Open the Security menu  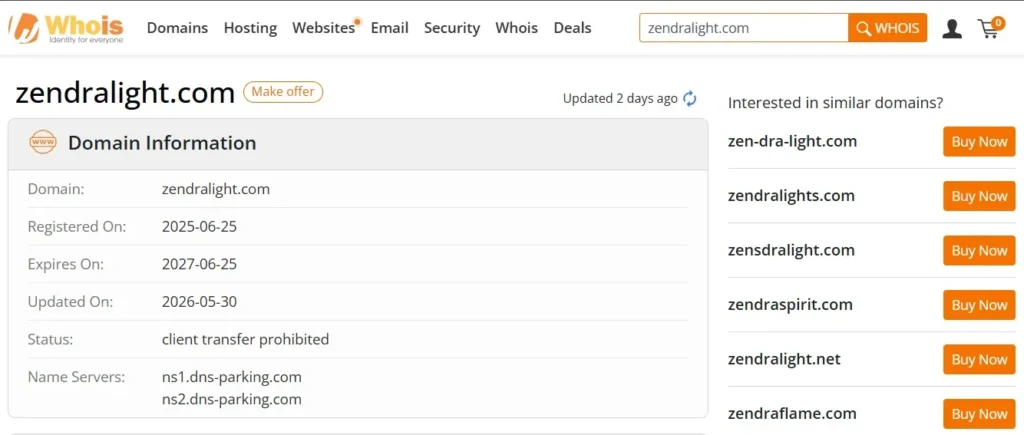pyautogui.click(x=452, y=28)
